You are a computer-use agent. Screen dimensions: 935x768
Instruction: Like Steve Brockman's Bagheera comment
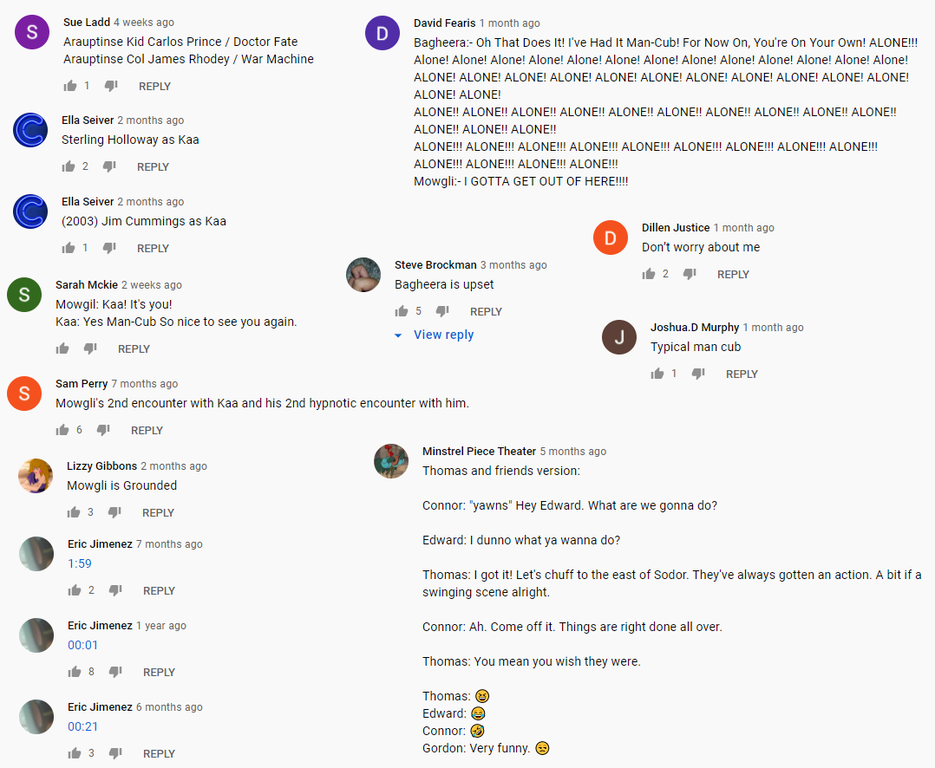(402, 311)
